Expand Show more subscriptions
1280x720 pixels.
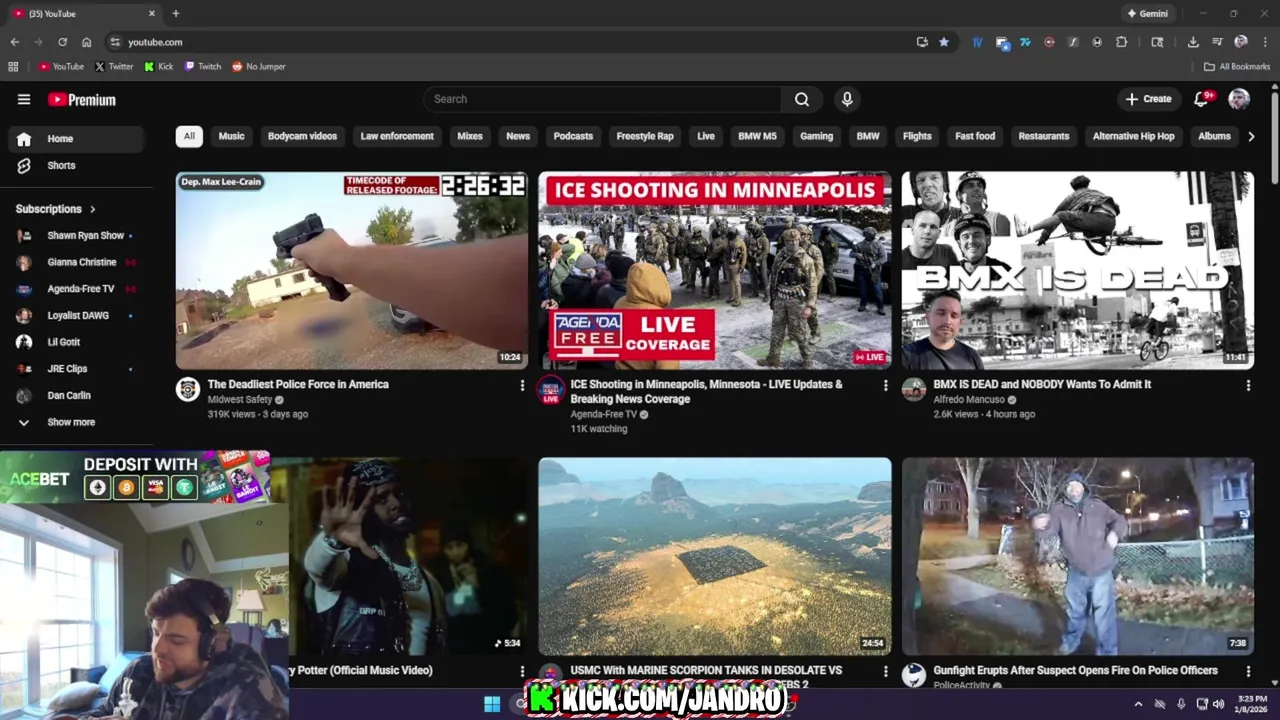coord(76,422)
